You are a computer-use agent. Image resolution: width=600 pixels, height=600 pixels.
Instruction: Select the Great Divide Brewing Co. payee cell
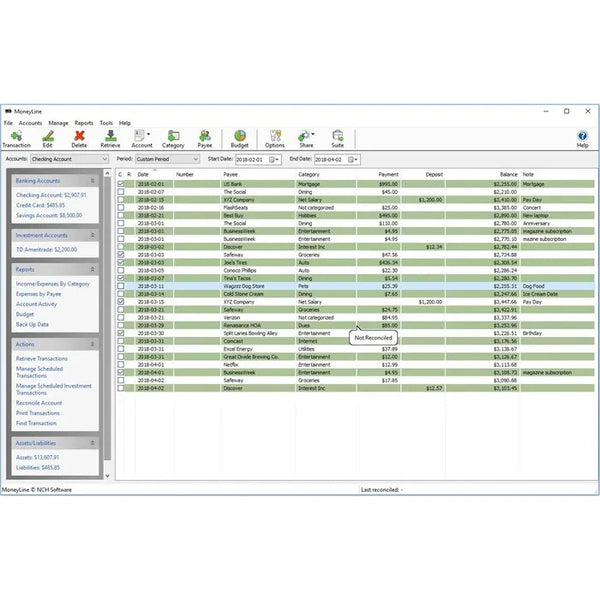[258, 357]
